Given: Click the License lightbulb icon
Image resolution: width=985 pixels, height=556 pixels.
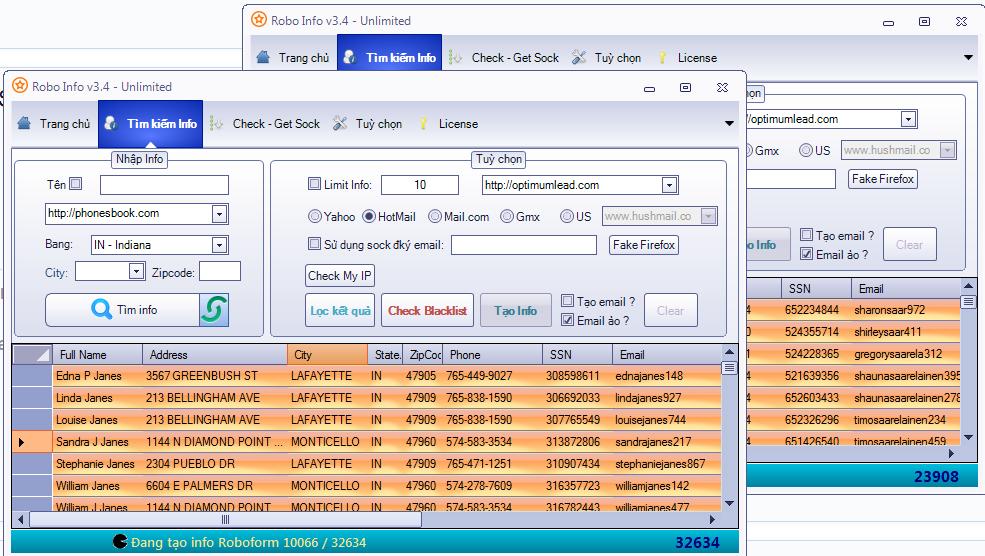Looking at the screenshot, I should pyautogui.click(x=424, y=124).
